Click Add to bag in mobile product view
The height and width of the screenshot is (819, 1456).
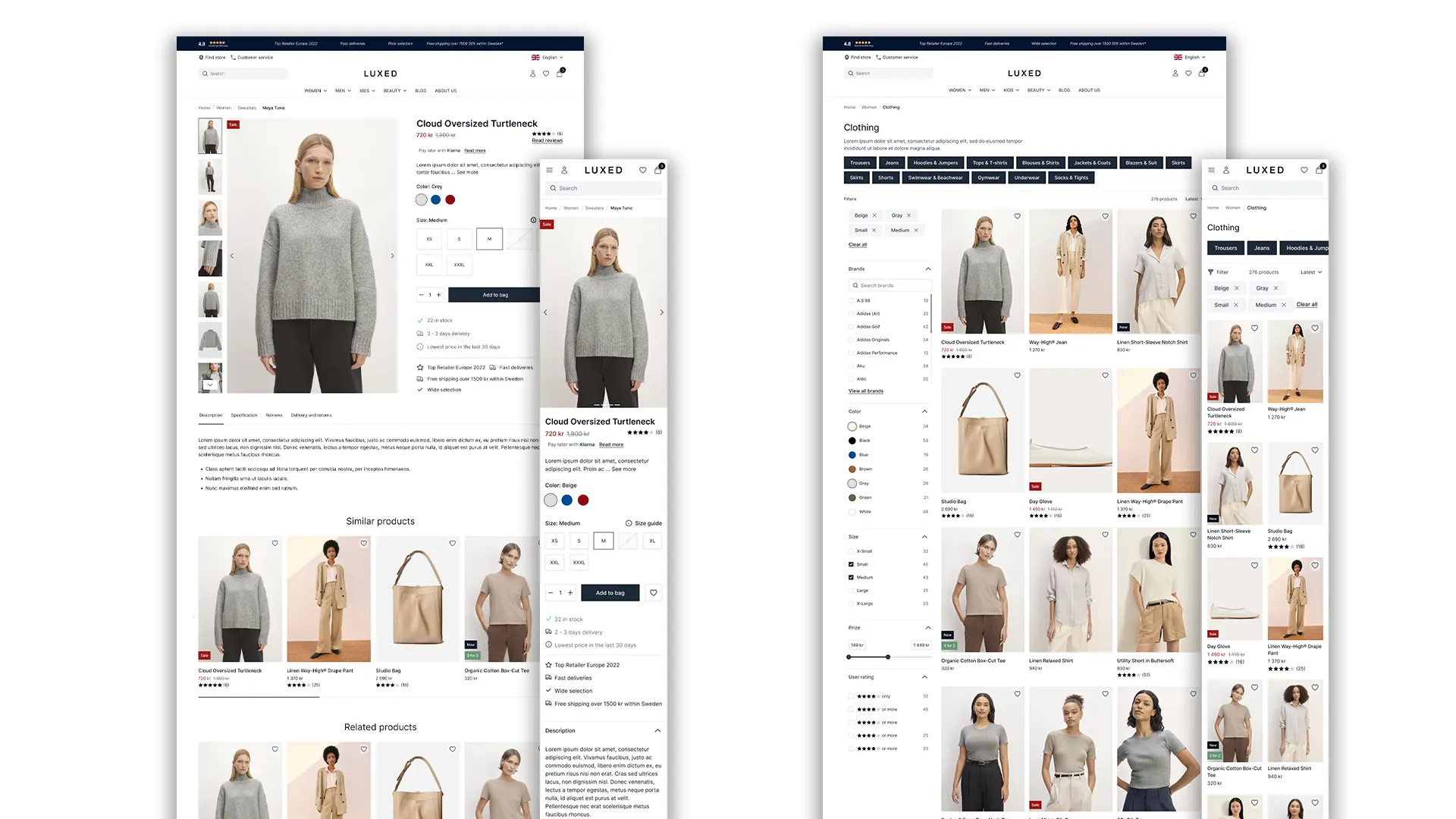coord(610,593)
